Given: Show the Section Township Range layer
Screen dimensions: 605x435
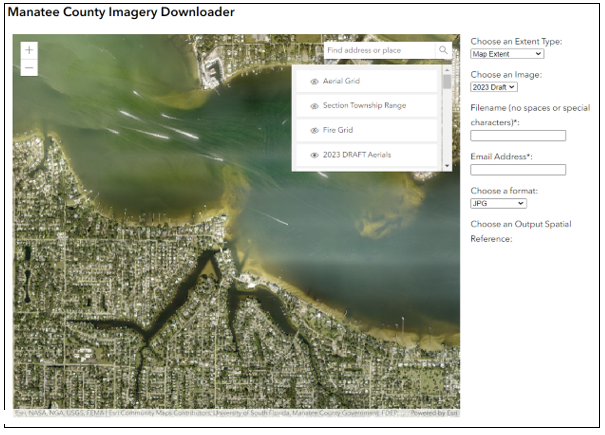Looking at the screenshot, I should click(314, 106).
